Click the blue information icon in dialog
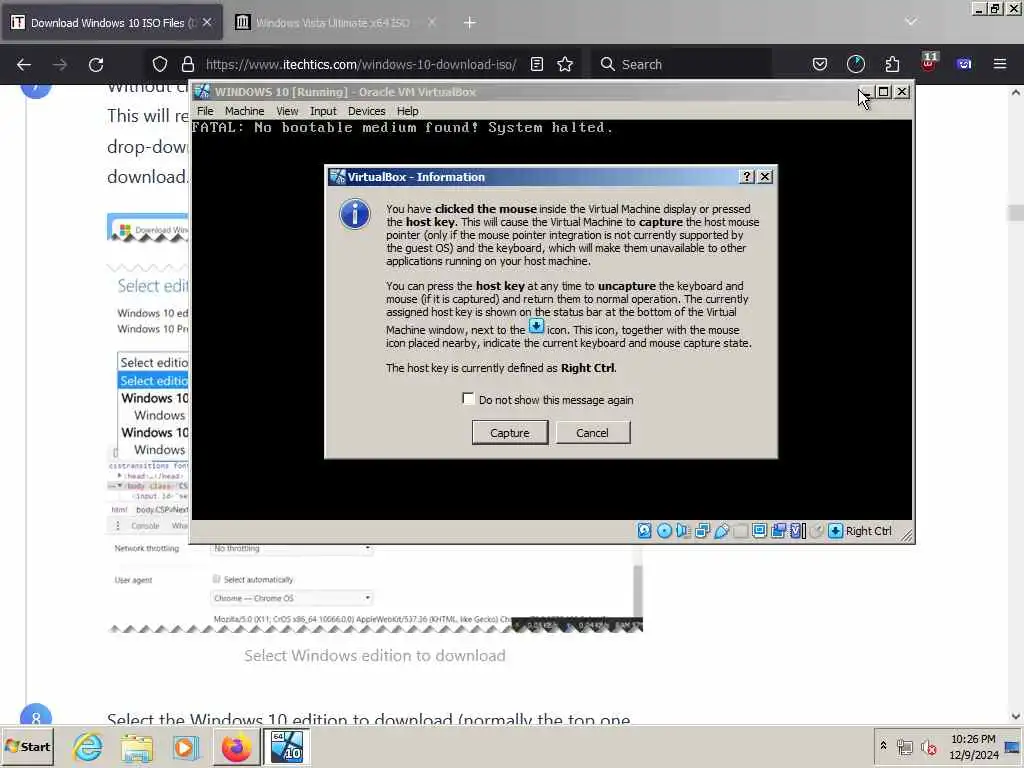 [x=355, y=214]
